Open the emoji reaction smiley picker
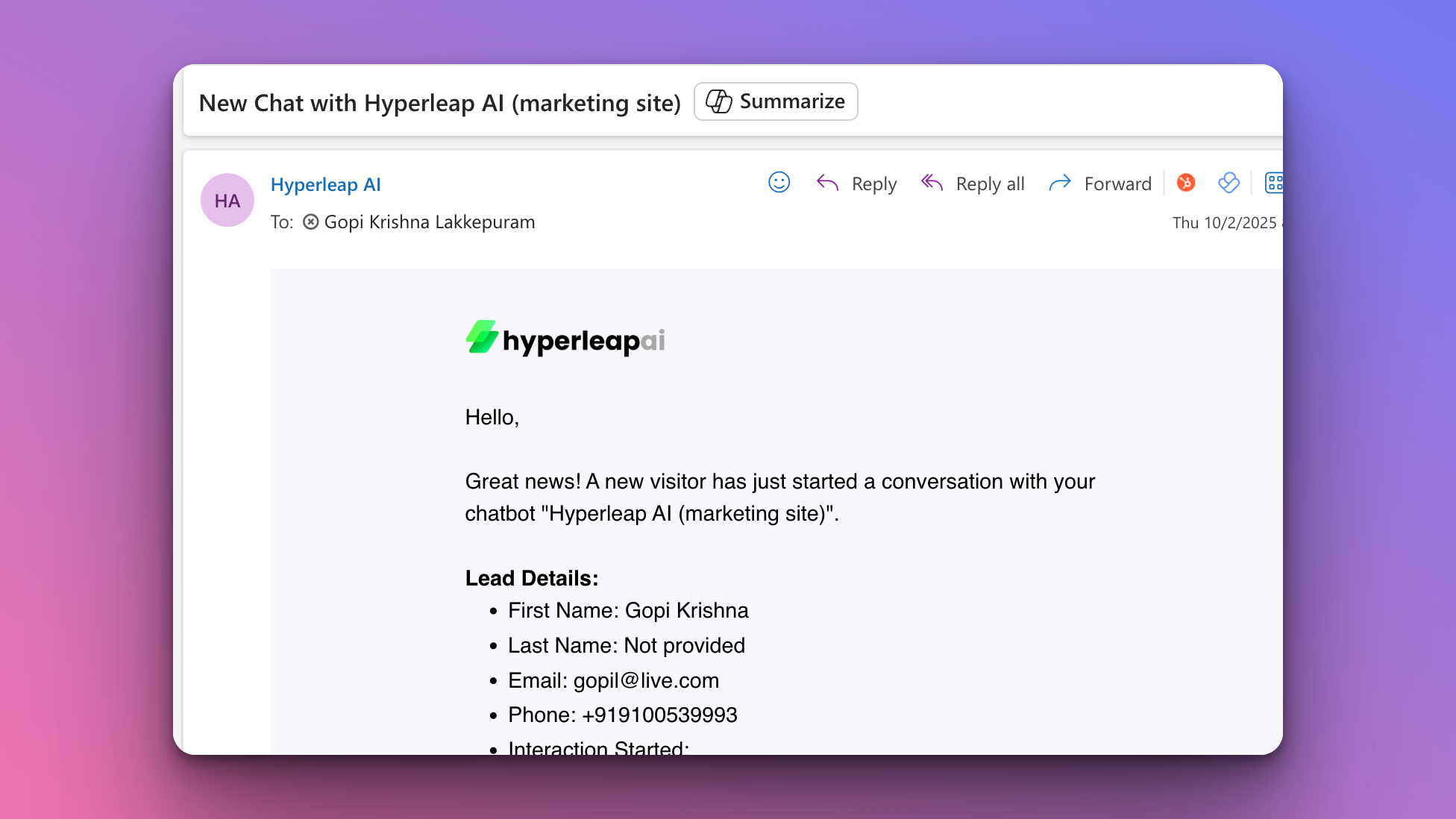Viewport: 1456px width, 819px height. tap(779, 183)
